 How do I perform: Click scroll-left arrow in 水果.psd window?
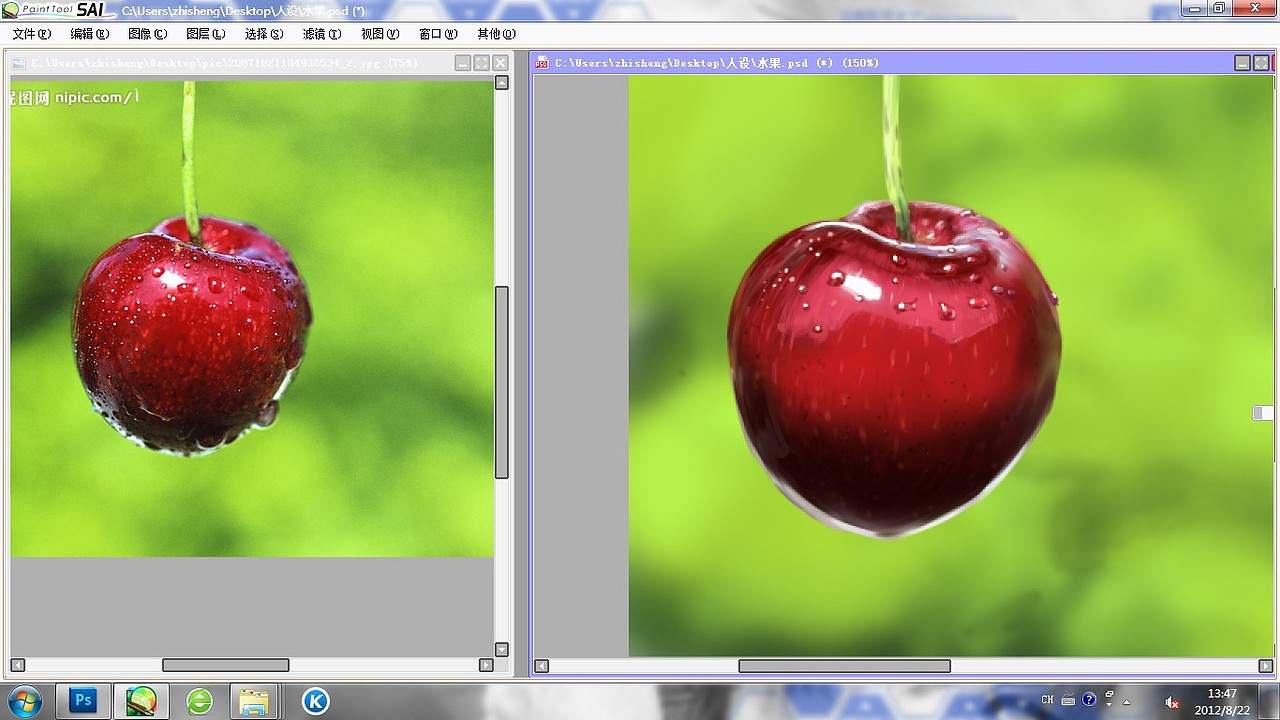pyautogui.click(x=541, y=666)
